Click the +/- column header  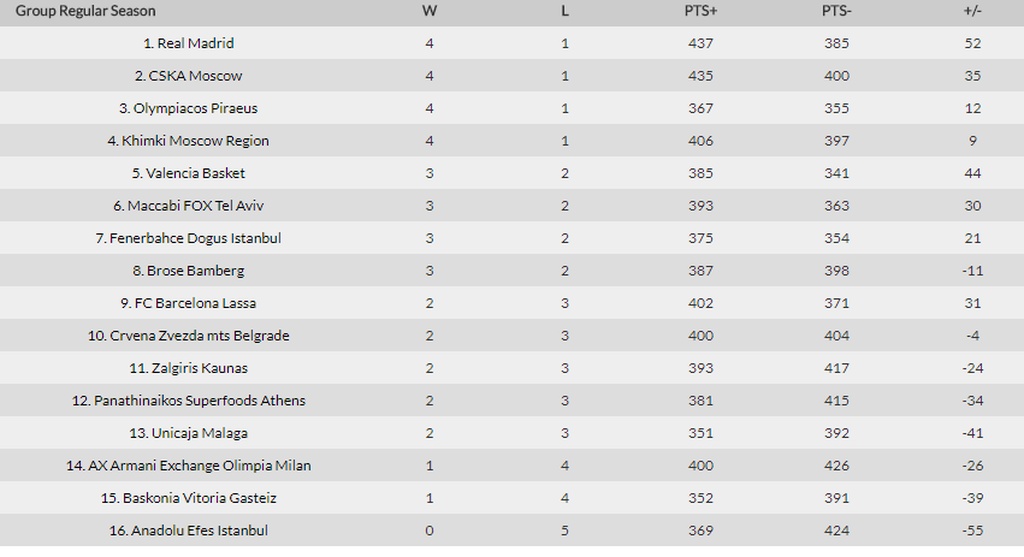point(972,11)
